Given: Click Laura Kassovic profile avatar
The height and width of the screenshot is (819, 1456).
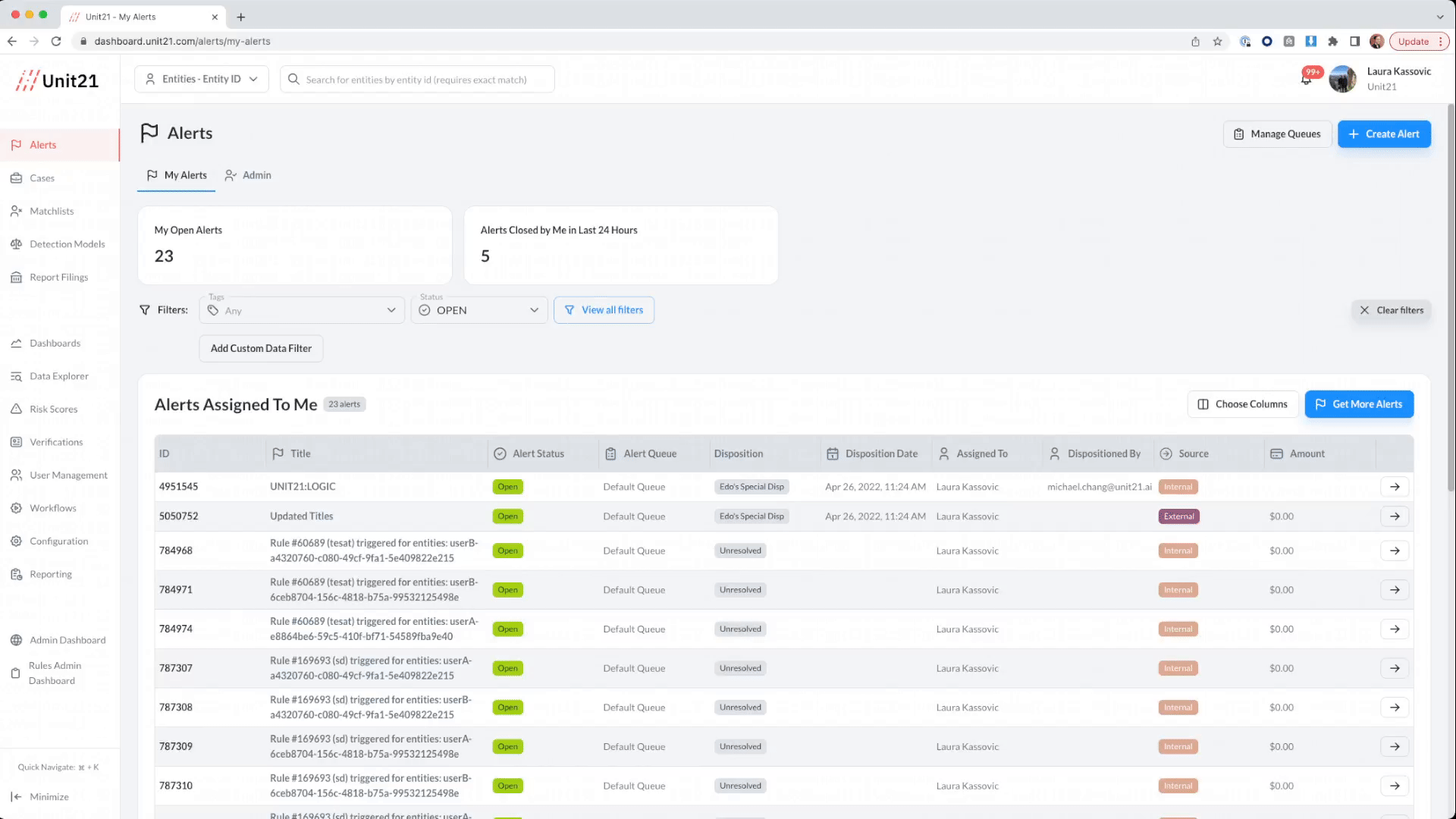Looking at the screenshot, I should click(x=1342, y=79).
